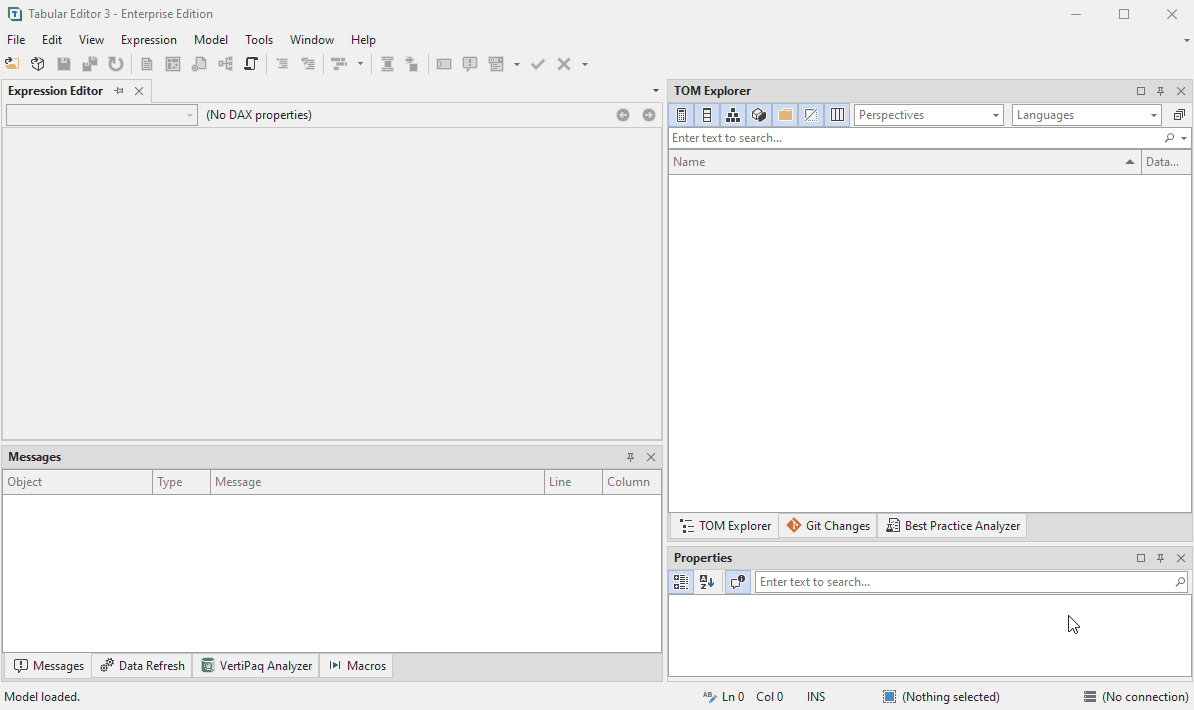This screenshot has height=710, width=1194.
Task: Click the back navigation arrow in Expression Editor
Action: [623, 115]
